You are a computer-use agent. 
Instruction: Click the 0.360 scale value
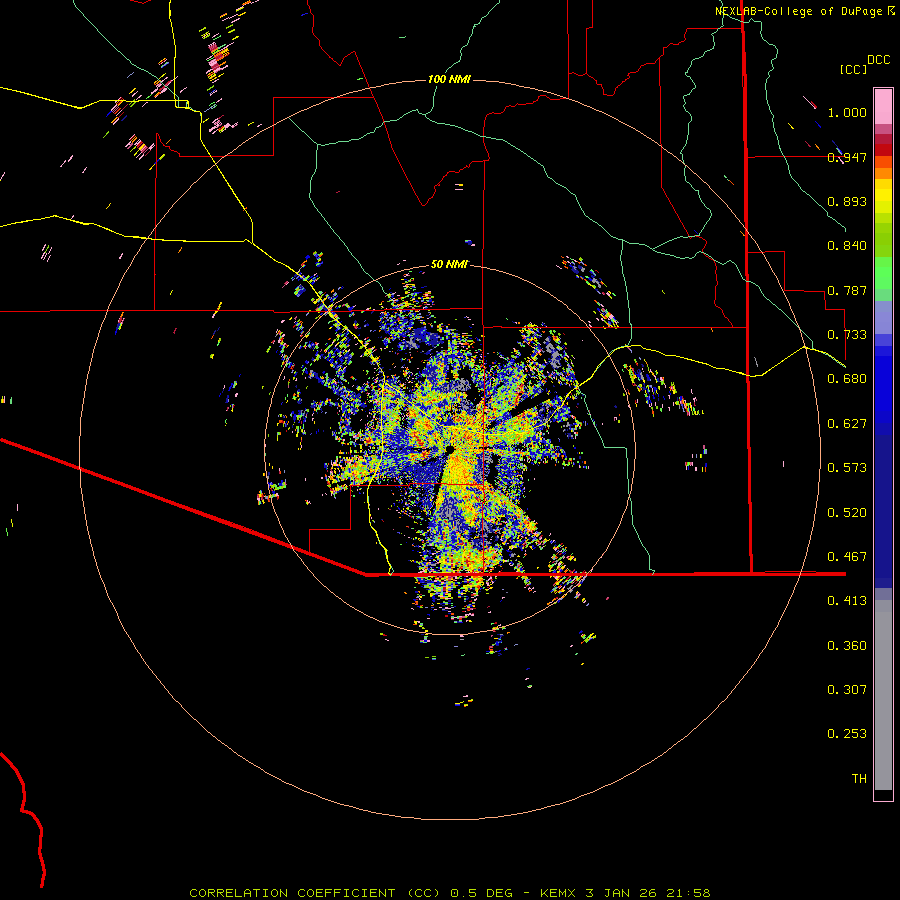point(847,646)
